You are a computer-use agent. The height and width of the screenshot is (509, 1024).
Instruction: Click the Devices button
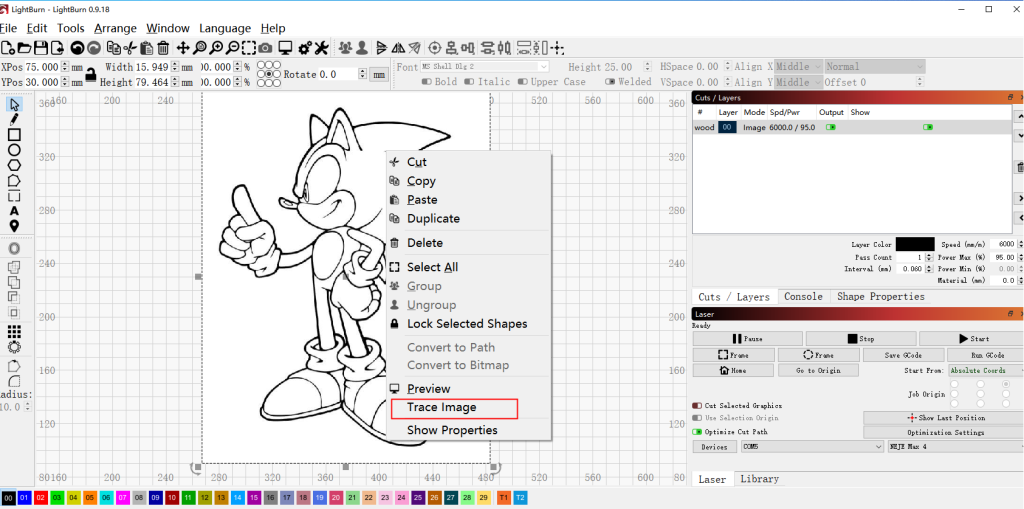tap(714, 447)
